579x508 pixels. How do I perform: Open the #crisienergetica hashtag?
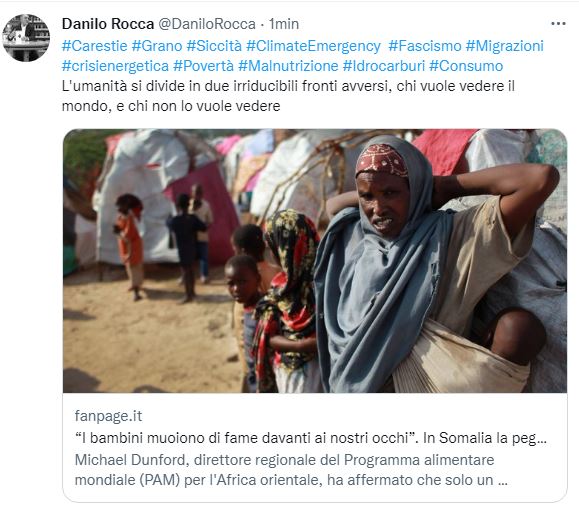pyautogui.click(x=115, y=66)
